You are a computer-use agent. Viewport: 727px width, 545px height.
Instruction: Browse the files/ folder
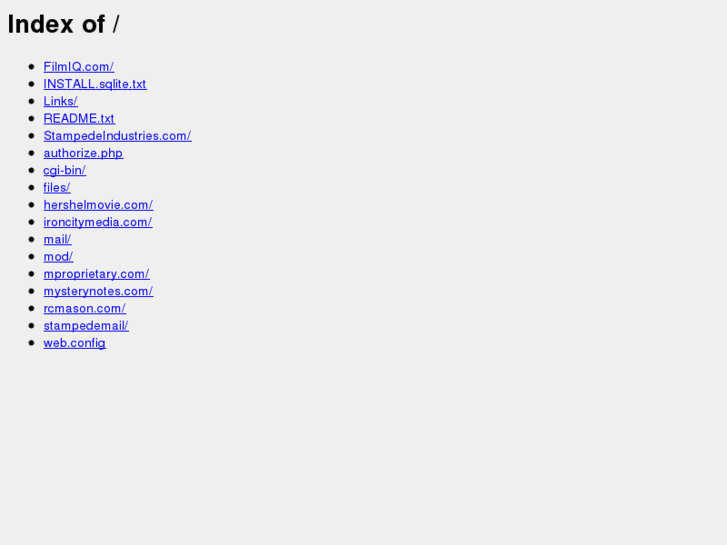click(57, 187)
